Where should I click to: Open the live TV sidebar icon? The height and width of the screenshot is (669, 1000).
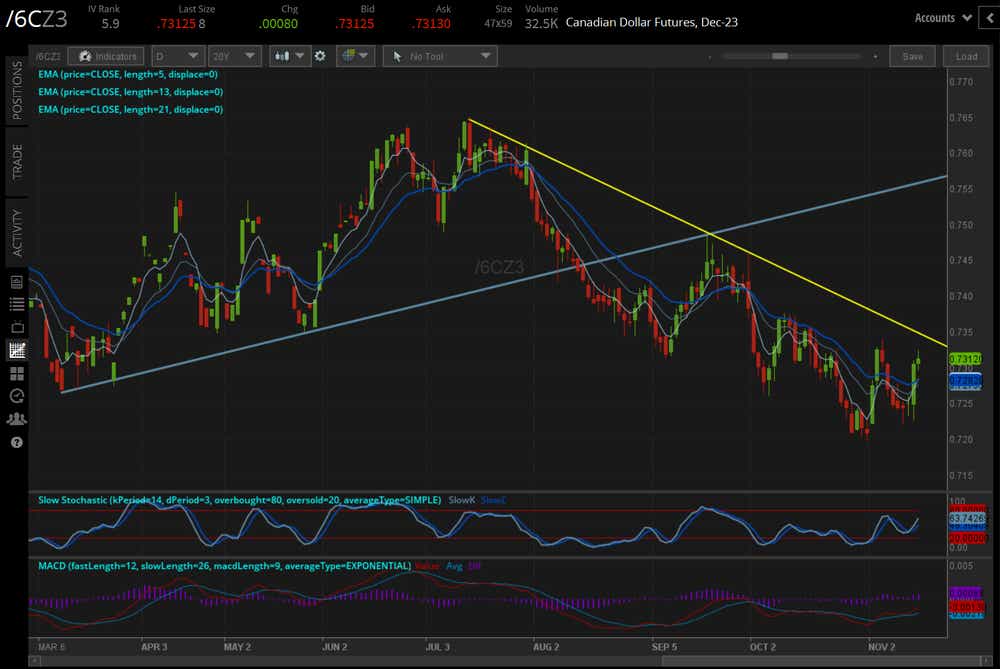point(17,327)
